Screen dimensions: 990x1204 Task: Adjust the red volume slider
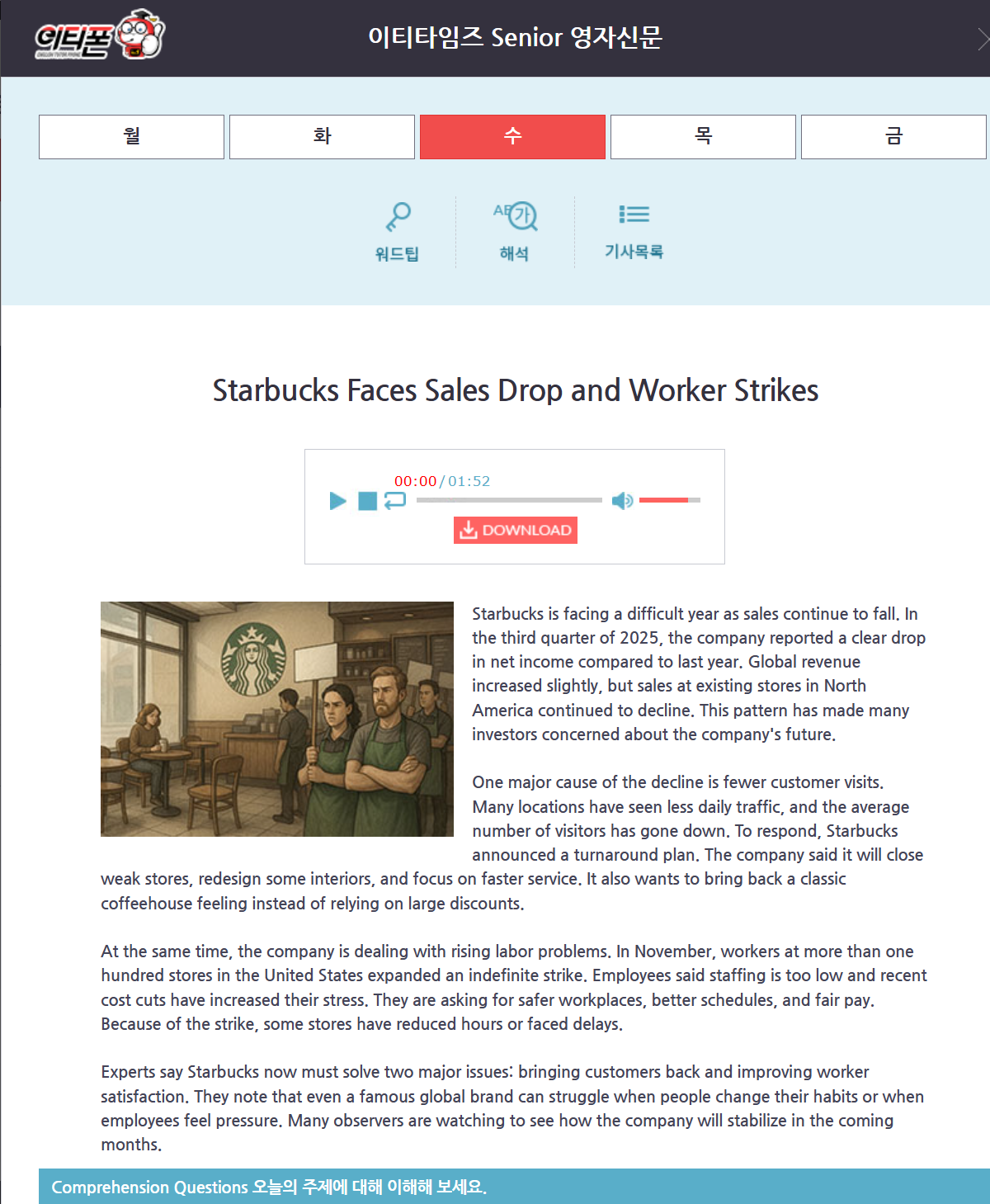pos(669,500)
